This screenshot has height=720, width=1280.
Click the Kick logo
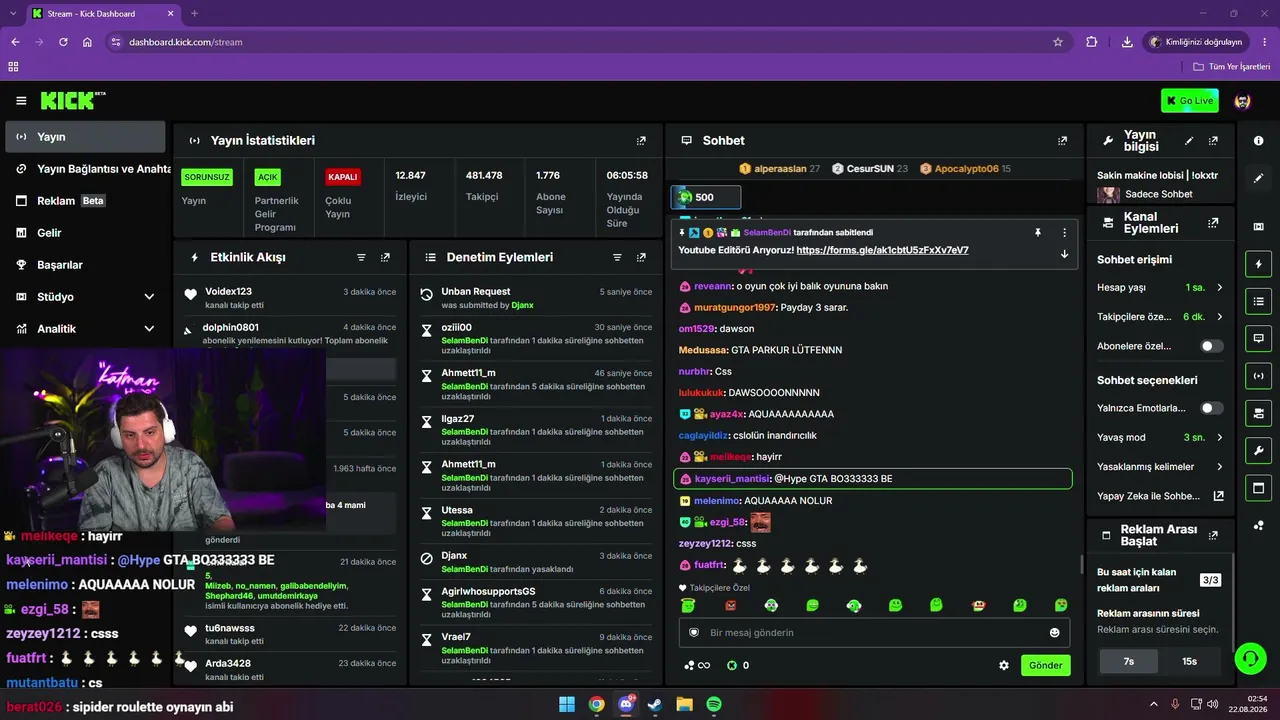(x=73, y=100)
